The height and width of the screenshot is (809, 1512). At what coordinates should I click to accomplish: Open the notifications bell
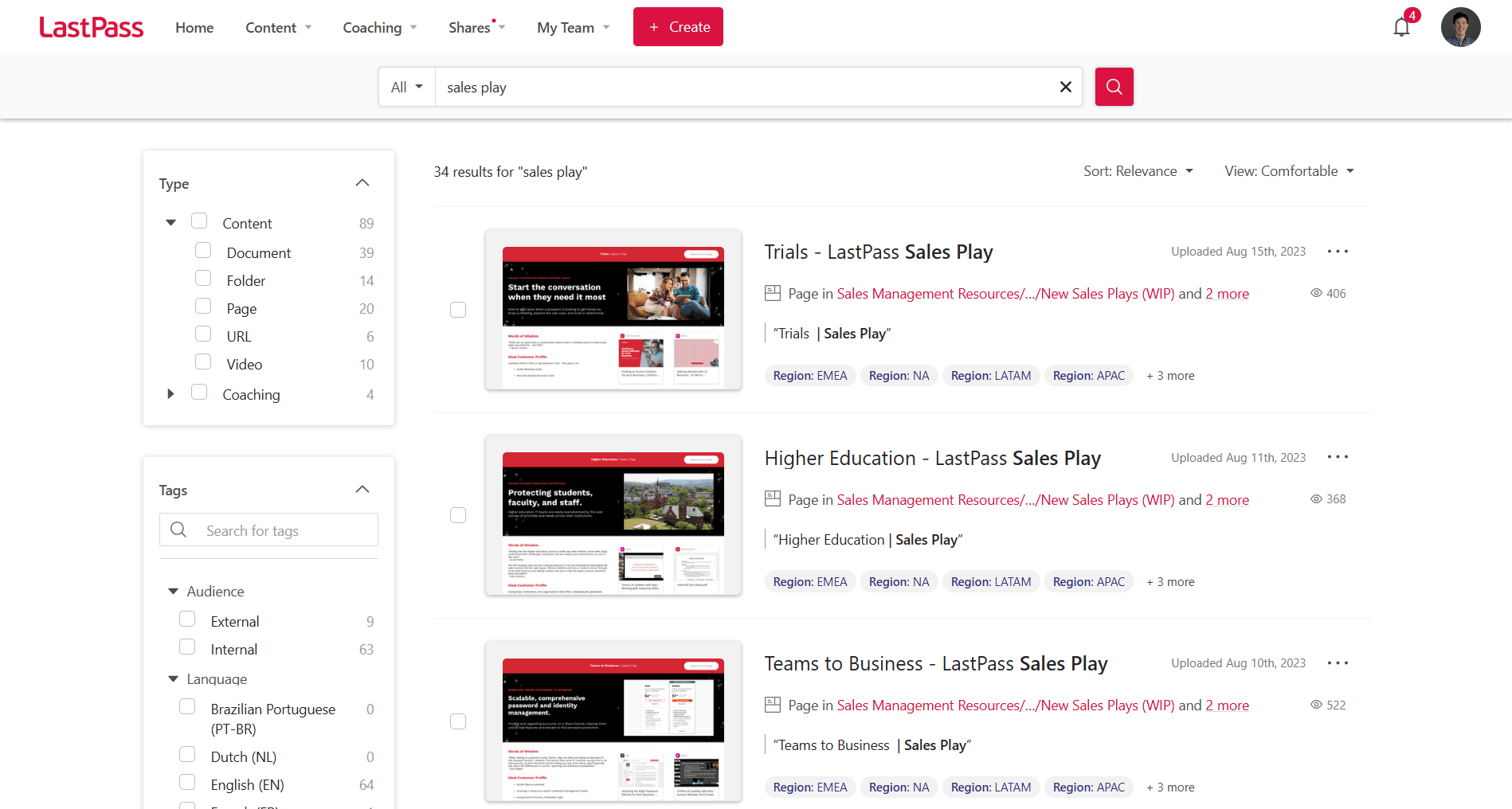pos(1402,27)
